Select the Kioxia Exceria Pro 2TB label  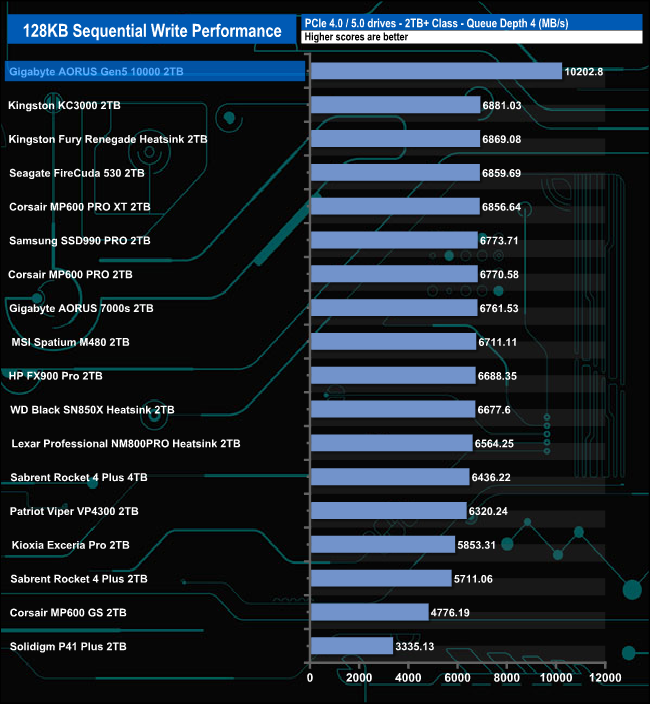(70, 545)
